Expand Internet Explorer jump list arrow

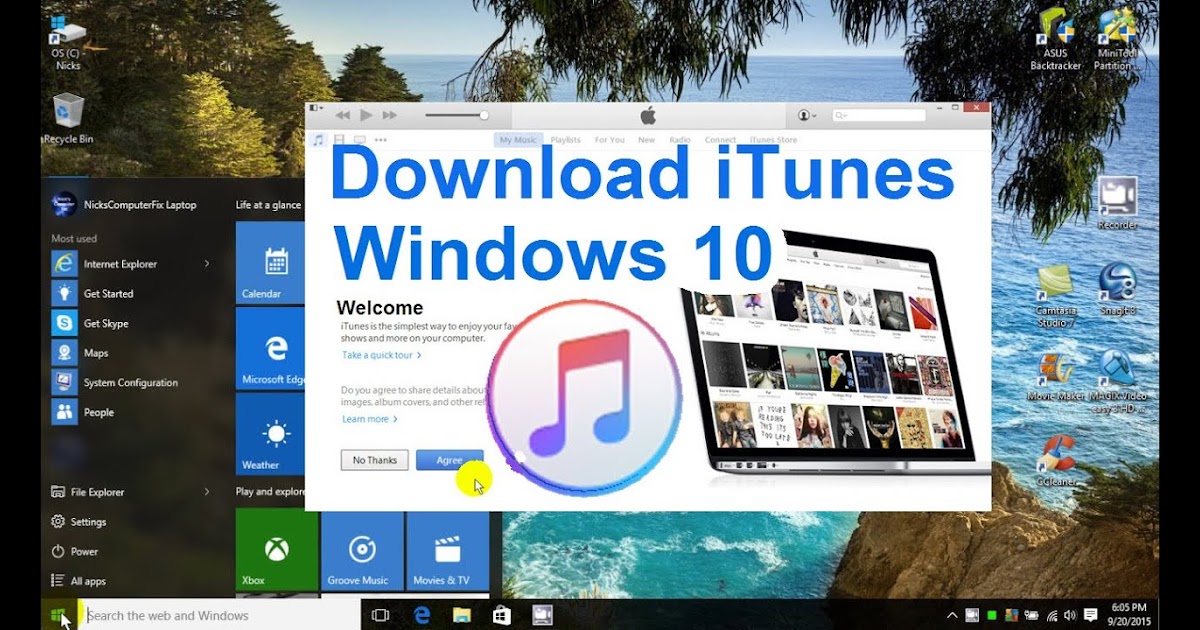coord(207,264)
